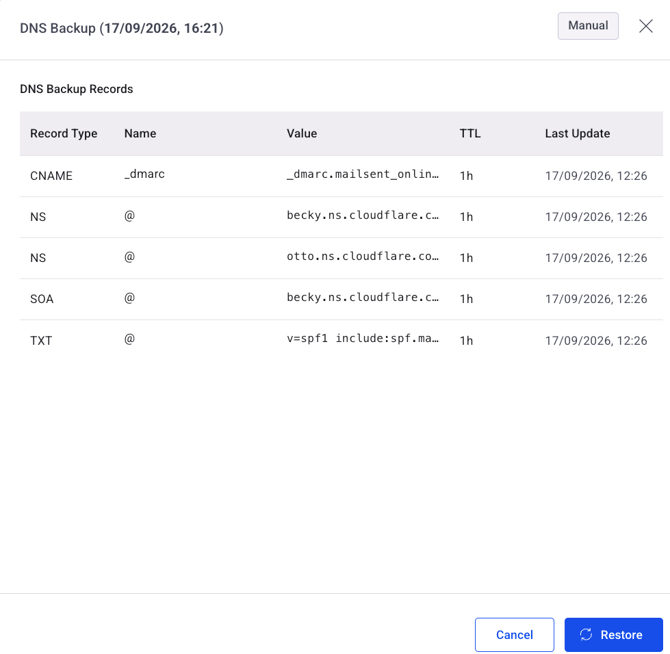Click the Last Update date in SOA row
Viewport: 670px width, 654px height.
coord(596,299)
